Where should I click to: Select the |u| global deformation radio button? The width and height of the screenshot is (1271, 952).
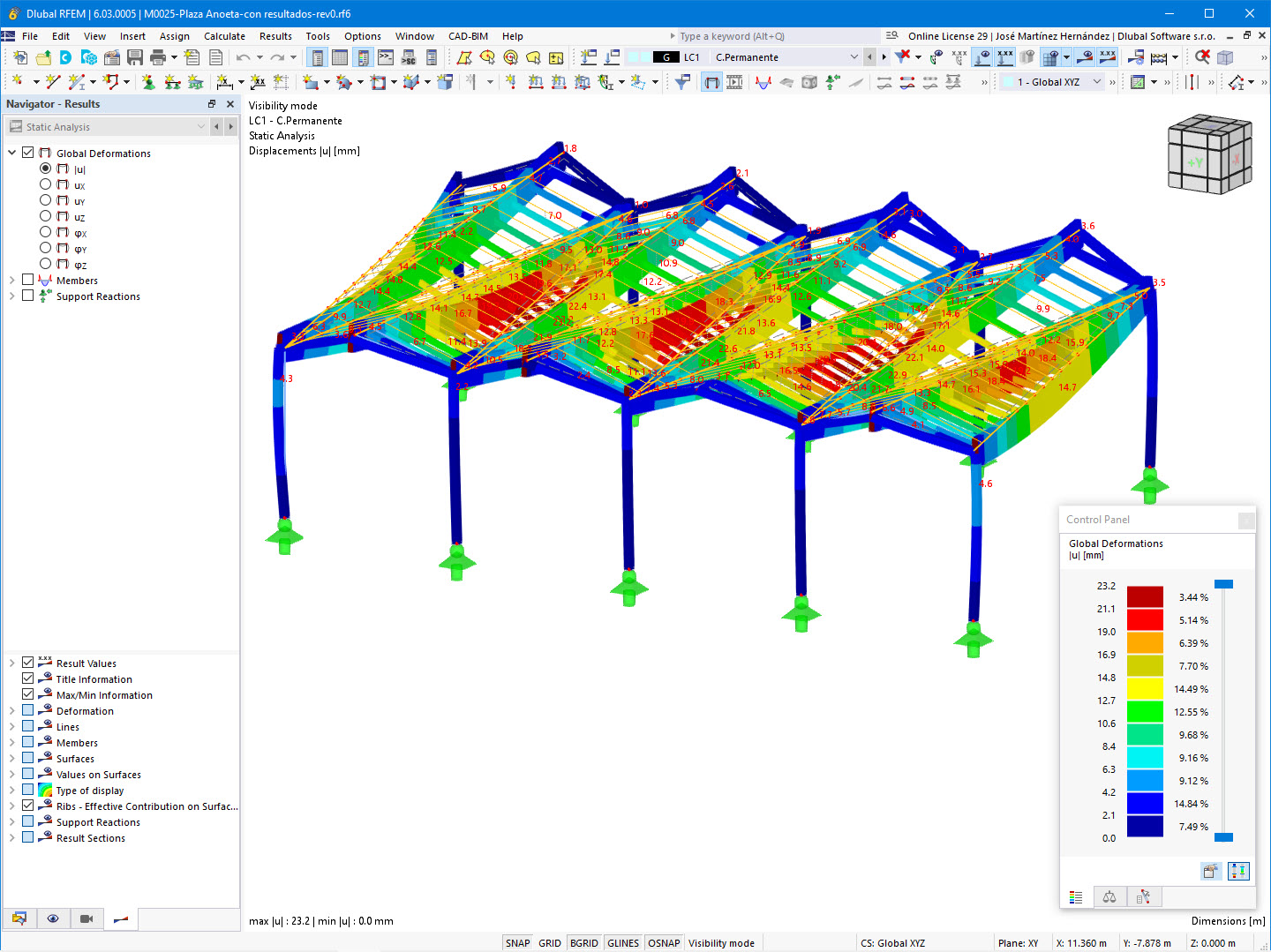[x=45, y=168]
